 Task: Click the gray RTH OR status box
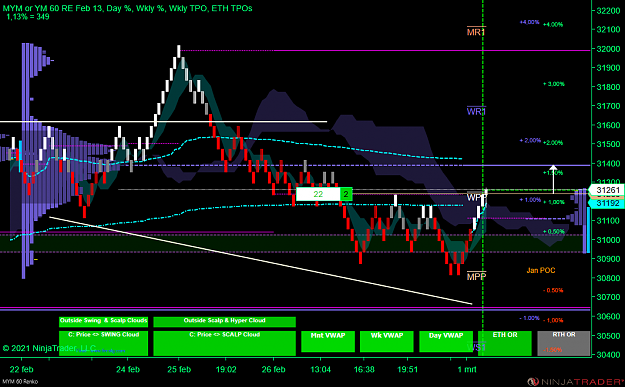(564, 343)
